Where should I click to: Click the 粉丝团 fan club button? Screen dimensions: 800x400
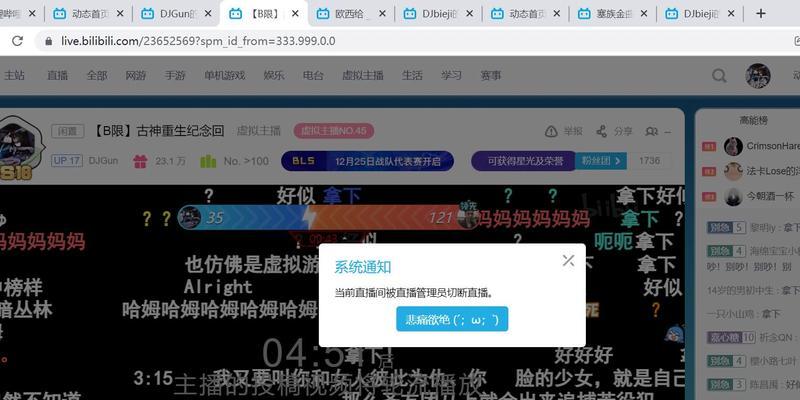tap(606, 161)
